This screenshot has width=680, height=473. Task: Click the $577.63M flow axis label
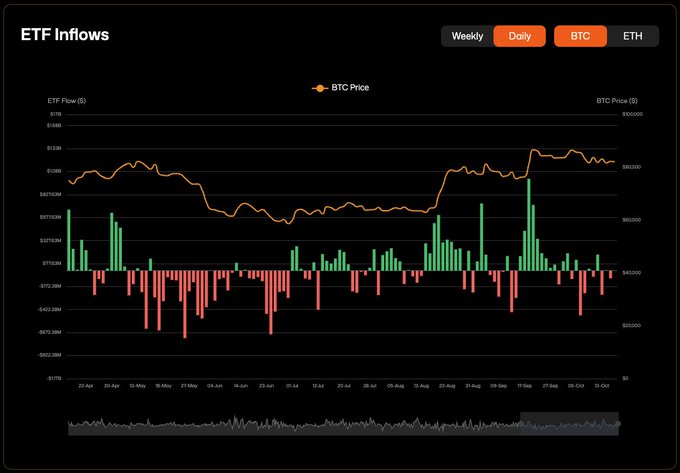[x=53, y=218]
